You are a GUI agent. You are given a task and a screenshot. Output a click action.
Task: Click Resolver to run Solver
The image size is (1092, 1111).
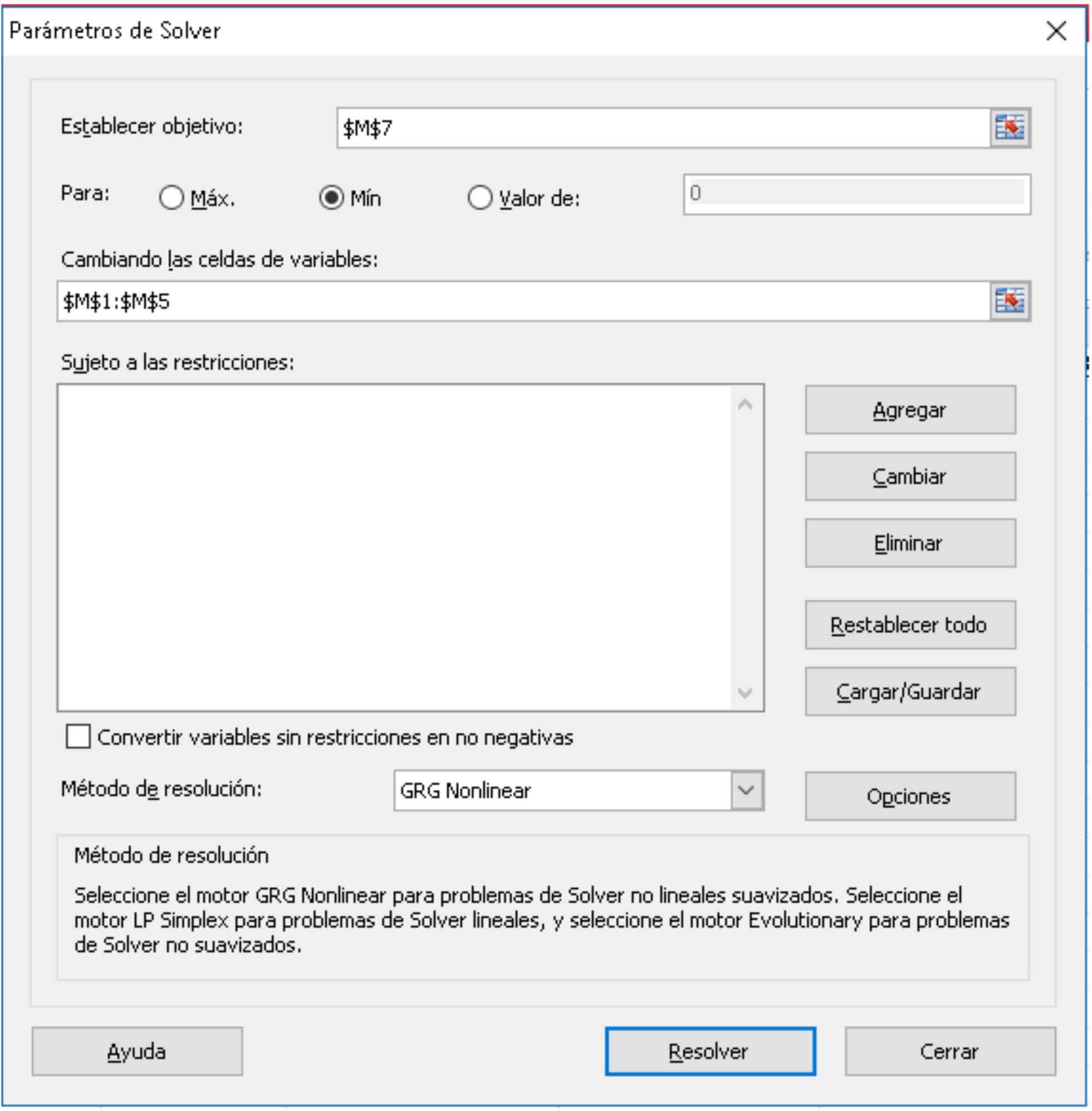[710, 1051]
